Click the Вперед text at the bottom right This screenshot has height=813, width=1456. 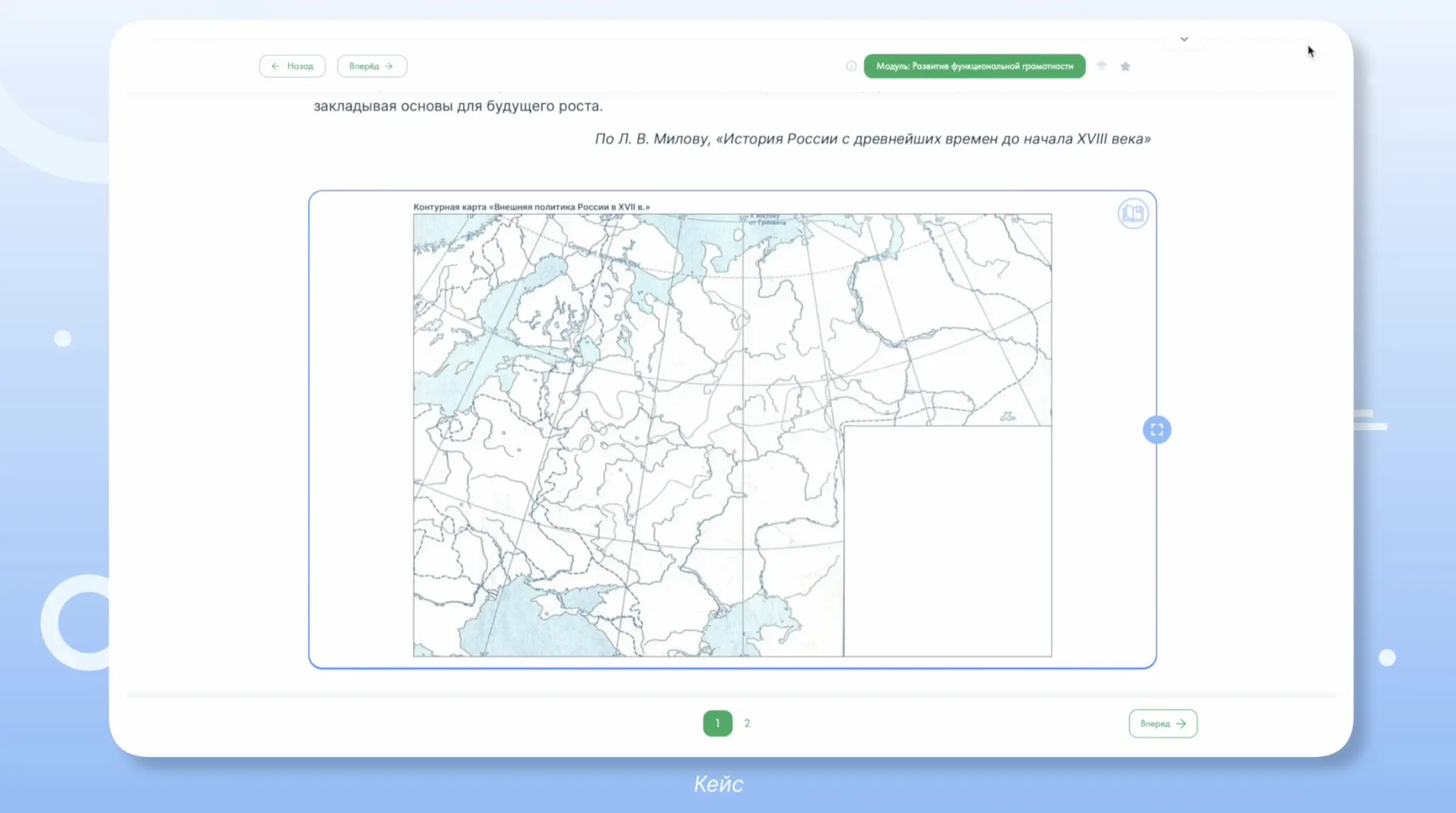pos(1155,723)
